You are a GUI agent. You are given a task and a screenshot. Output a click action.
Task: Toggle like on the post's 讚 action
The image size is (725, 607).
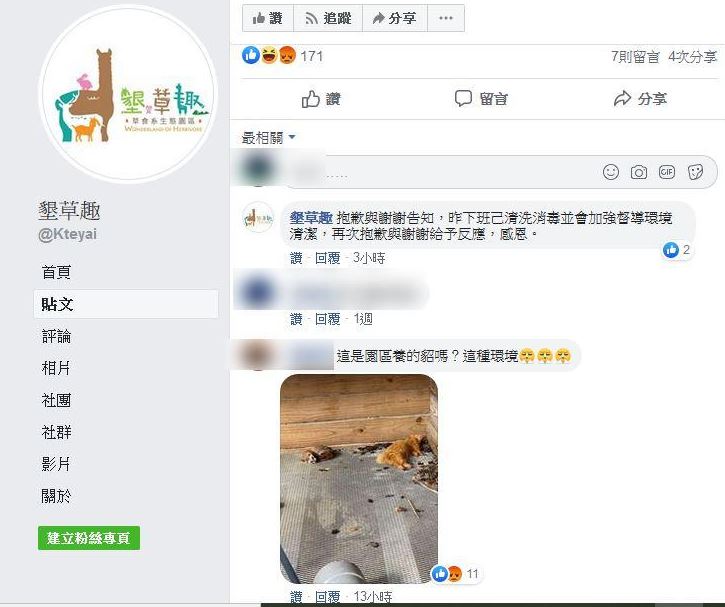(321, 99)
